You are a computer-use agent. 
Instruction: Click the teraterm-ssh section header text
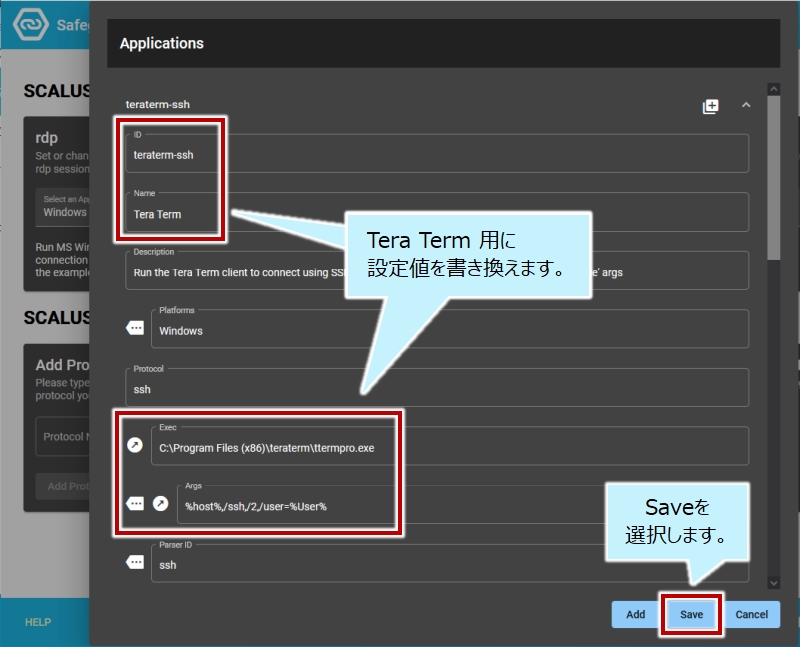click(x=158, y=104)
